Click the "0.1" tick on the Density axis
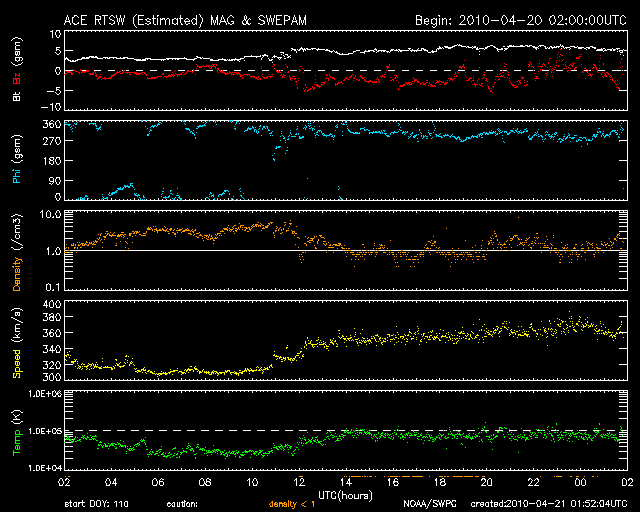Viewport: 640px width, 512px height. tap(53, 287)
